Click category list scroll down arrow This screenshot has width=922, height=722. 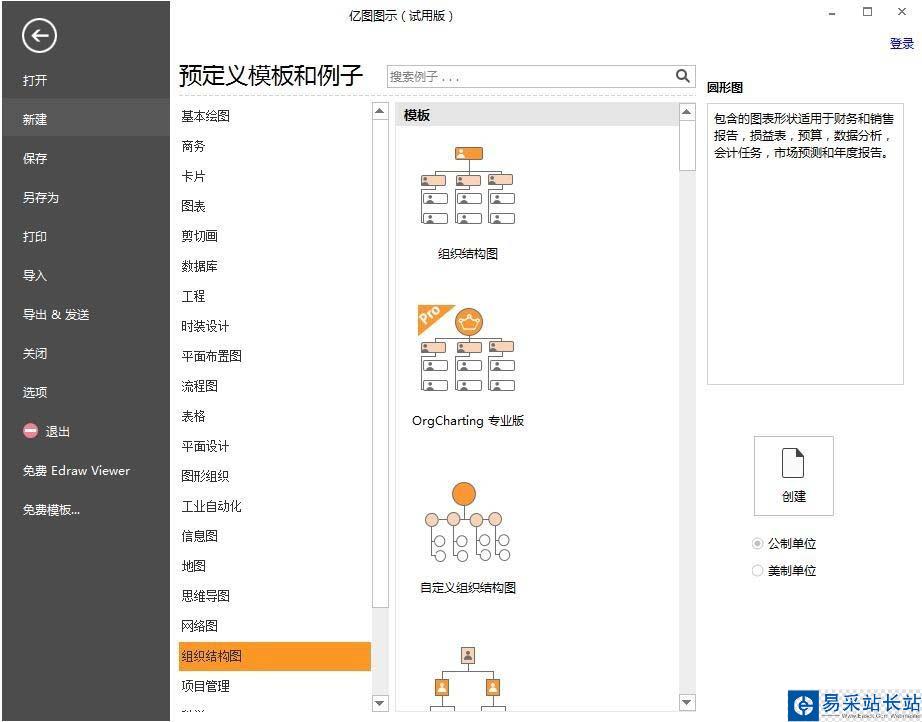click(380, 703)
